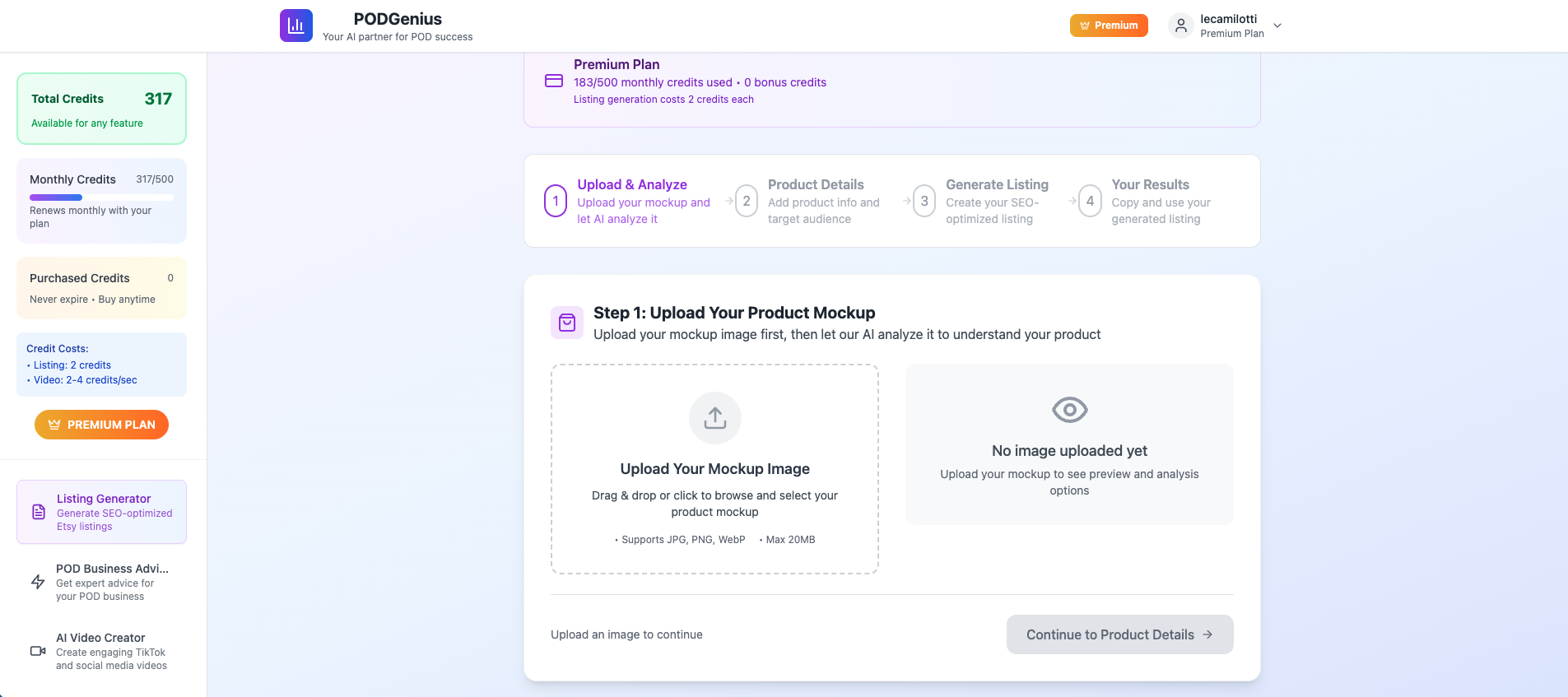Click the eye preview icon
The width and height of the screenshot is (1568, 697).
coord(1069,410)
